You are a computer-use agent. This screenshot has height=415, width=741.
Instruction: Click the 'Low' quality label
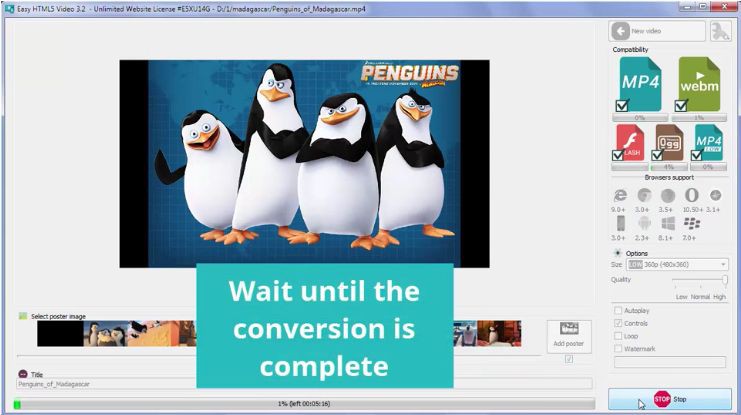(x=681, y=297)
